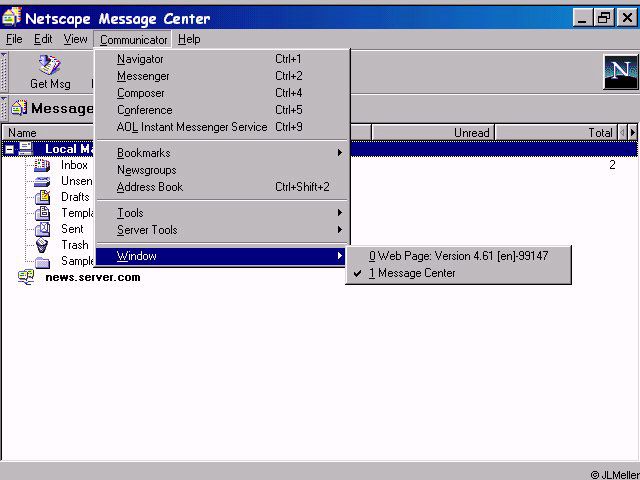Close the Communicator menu
The width and height of the screenshot is (640, 480).
point(133,40)
